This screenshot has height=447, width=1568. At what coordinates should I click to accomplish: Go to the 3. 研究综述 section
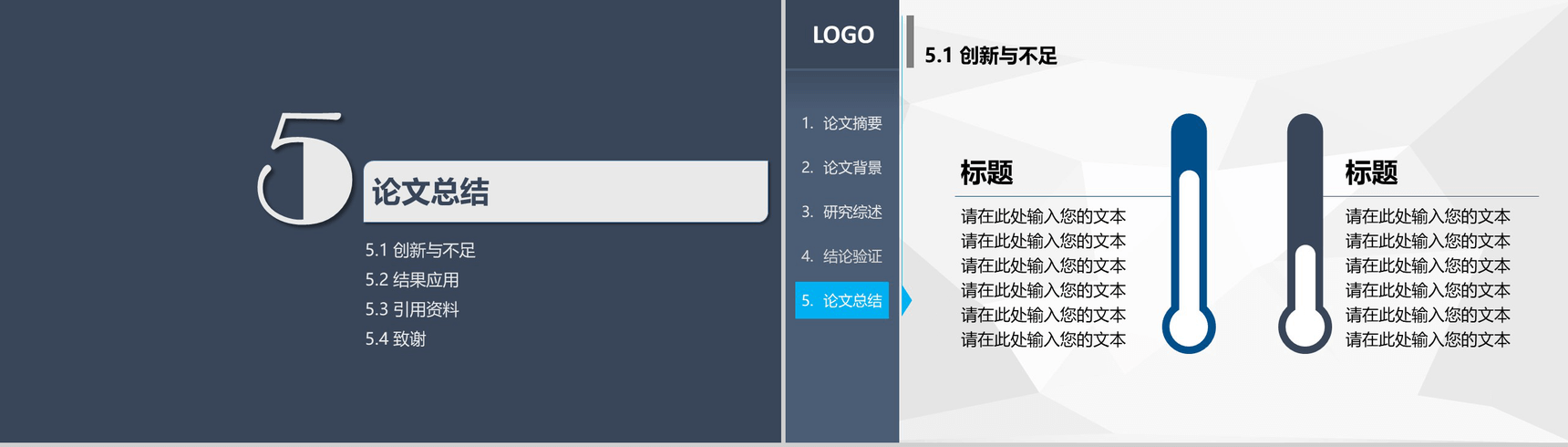click(x=841, y=213)
